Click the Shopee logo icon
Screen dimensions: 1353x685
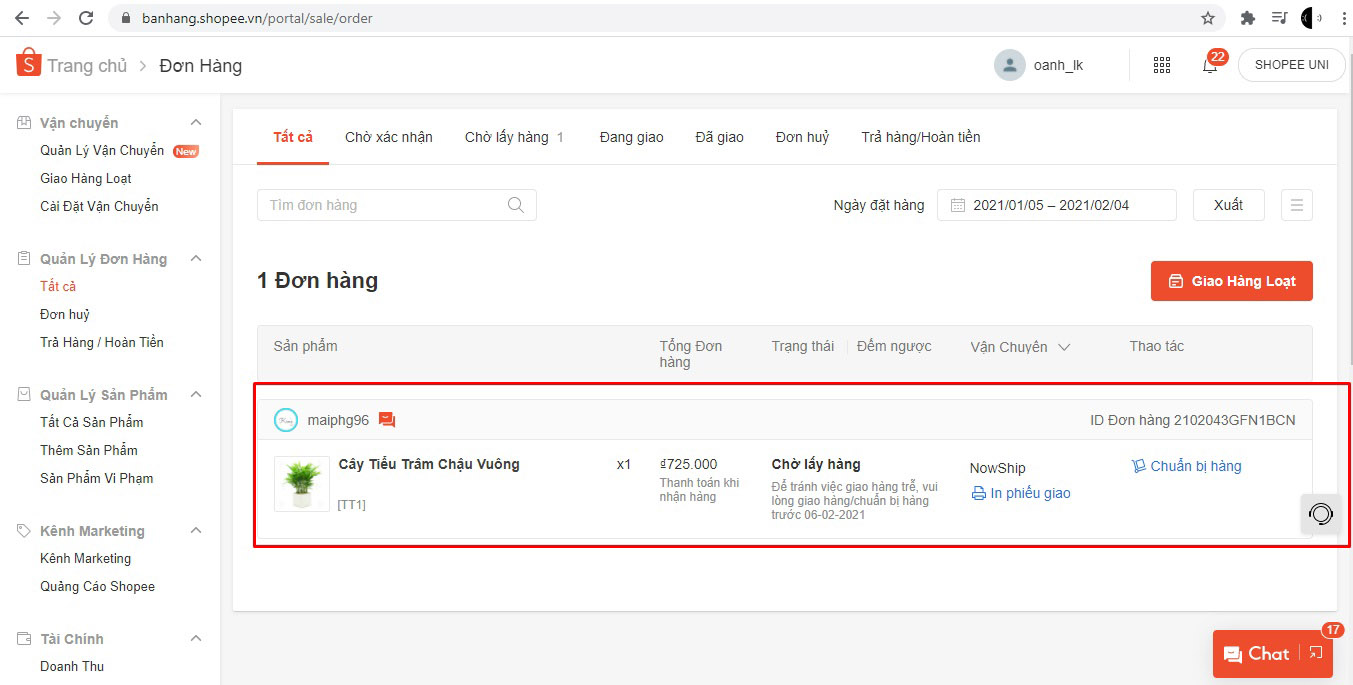pos(28,63)
